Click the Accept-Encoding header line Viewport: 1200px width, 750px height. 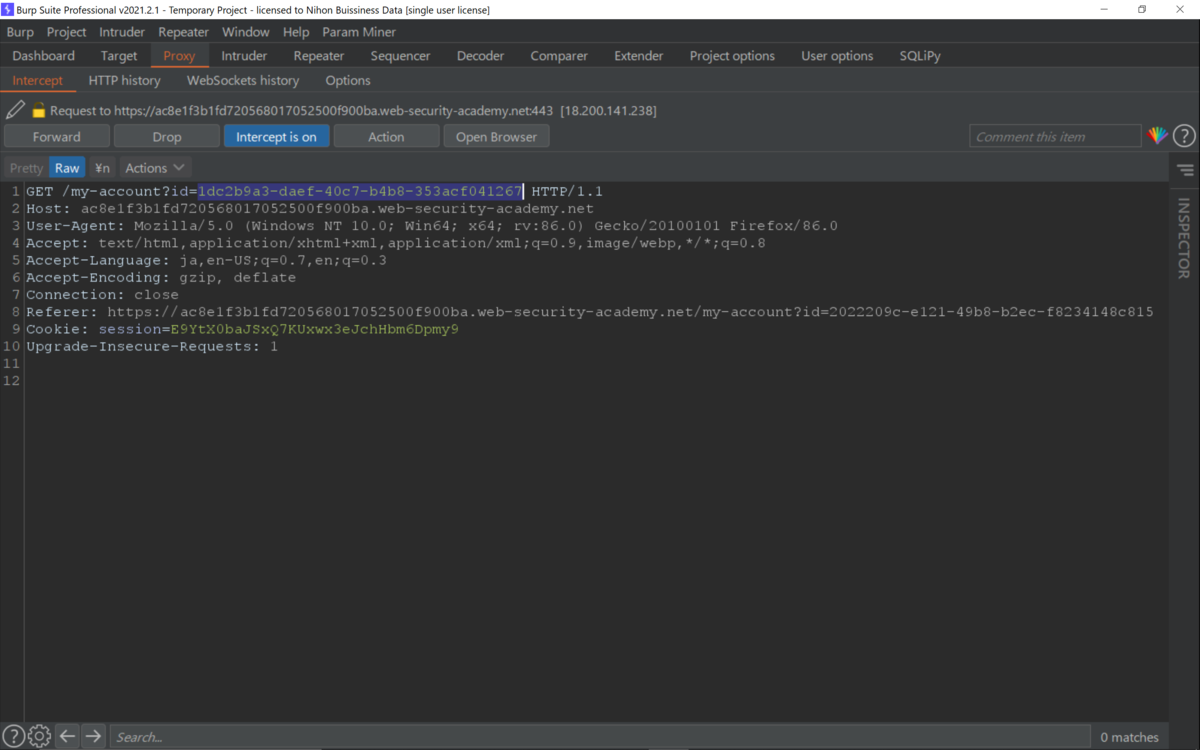tap(161, 277)
